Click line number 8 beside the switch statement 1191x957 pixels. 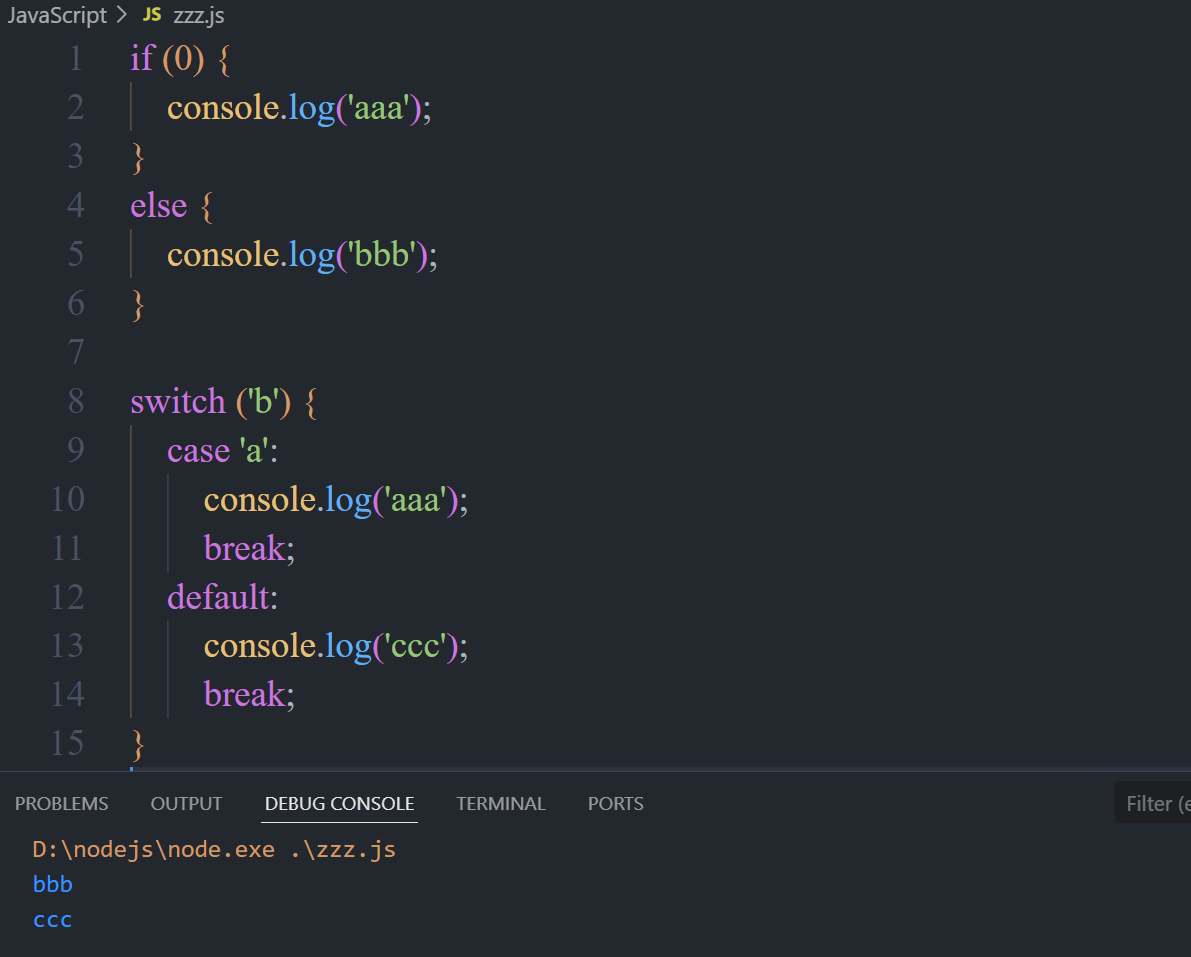[75, 401]
